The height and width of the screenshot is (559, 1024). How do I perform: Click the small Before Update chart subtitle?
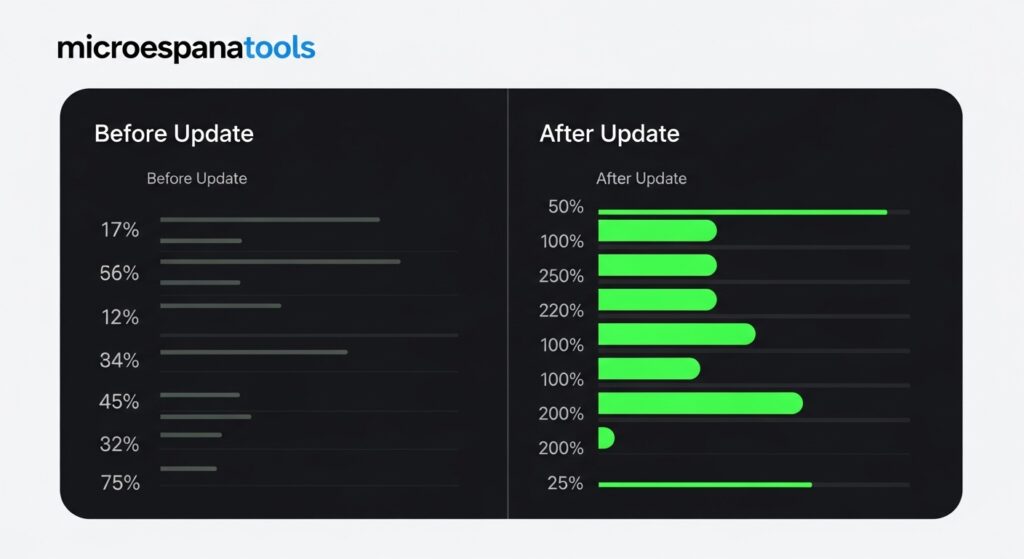pos(197,179)
